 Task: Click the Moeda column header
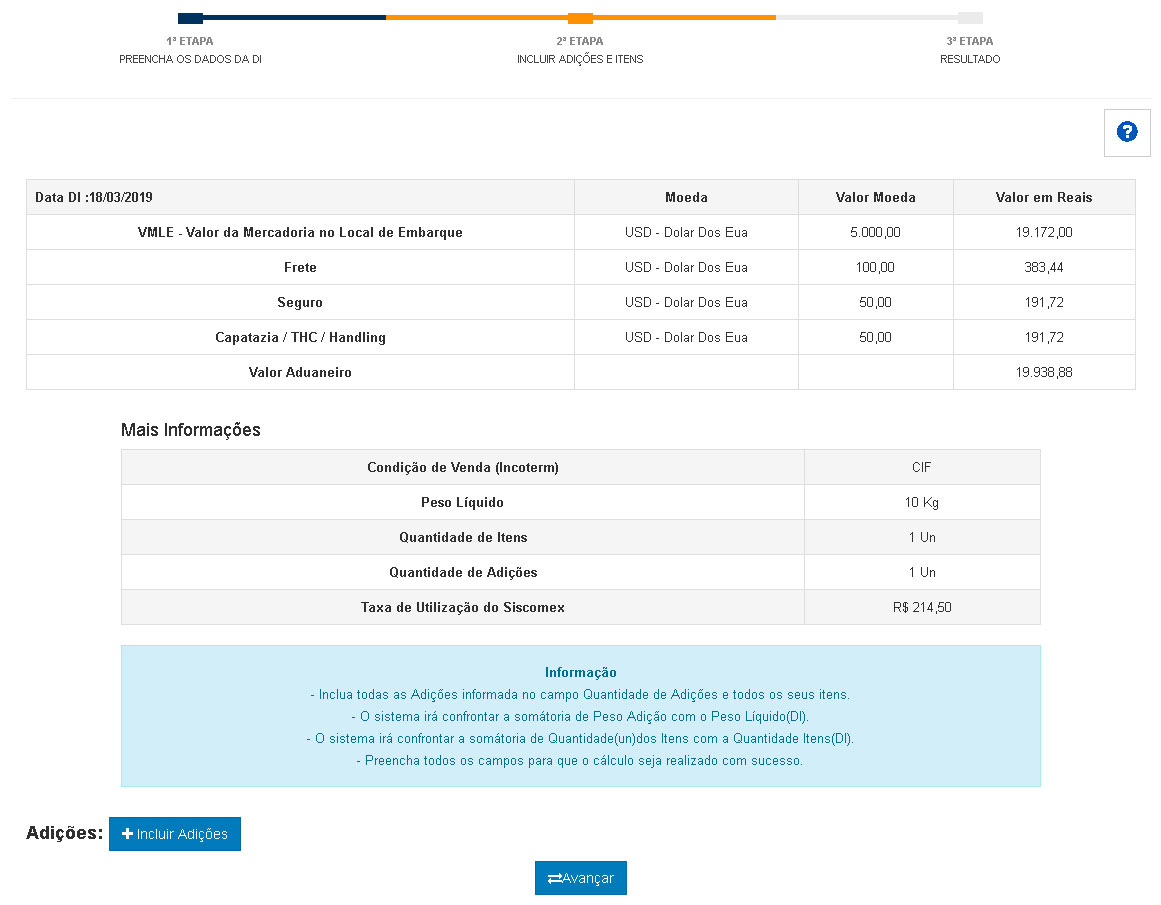686,196
